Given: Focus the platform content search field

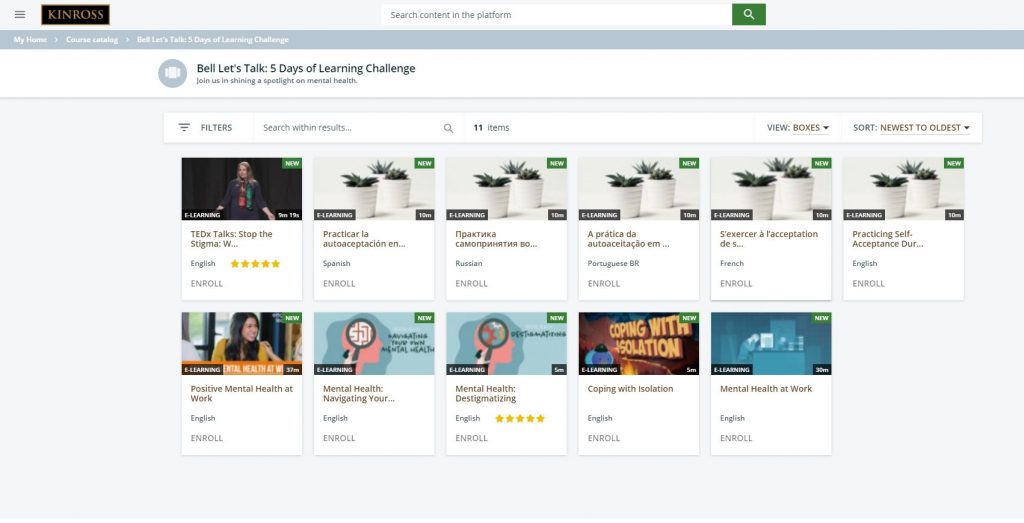Looking at the screenshot, I should pyautogui.click(x=555, y=15).
